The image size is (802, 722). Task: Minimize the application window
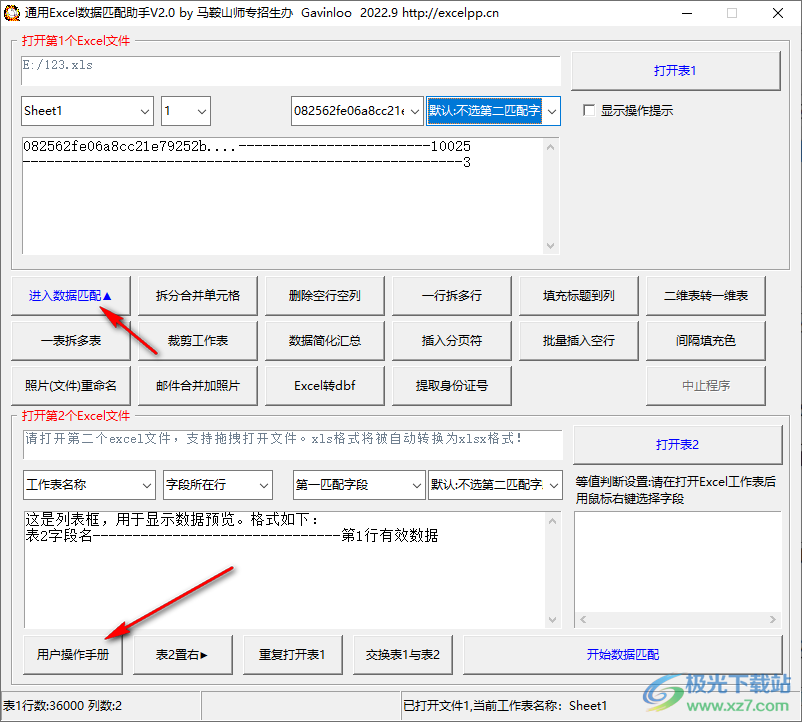(687, 13)
